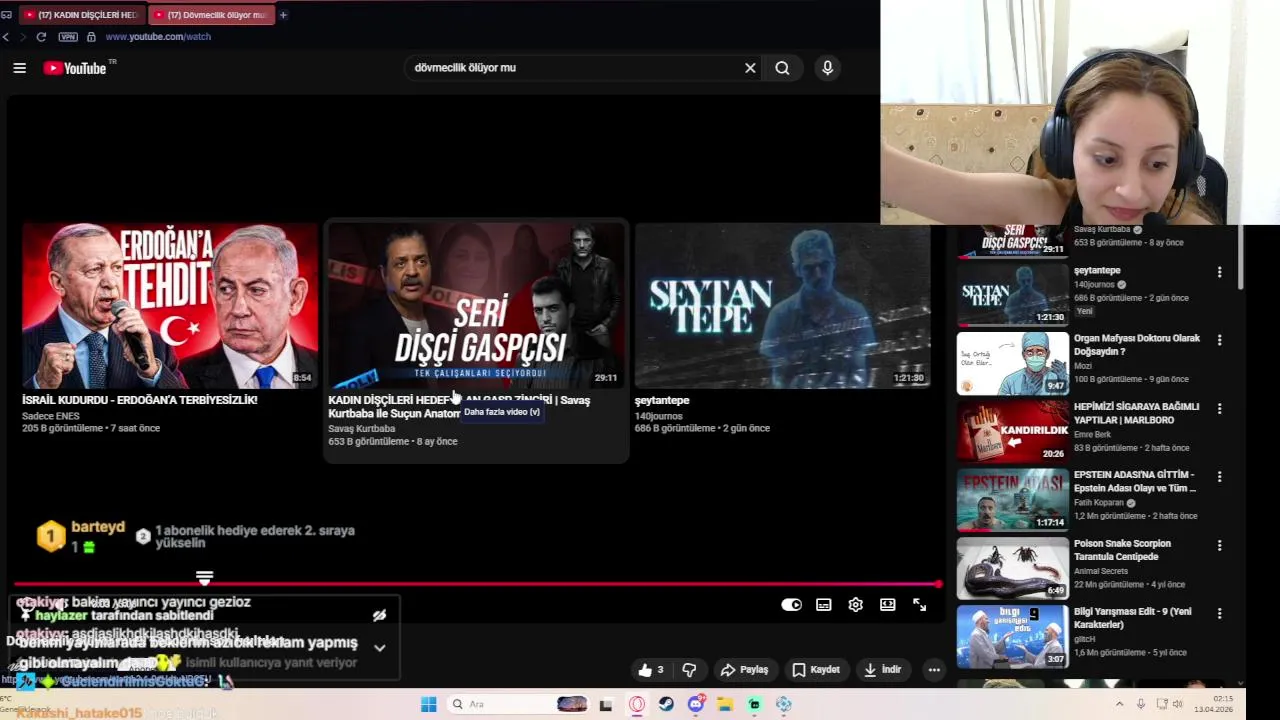Image resolution: width=1280 pixels, height=720 pixels.
Task: Dislike the video with thumbs down
Action: coord(689,670)
